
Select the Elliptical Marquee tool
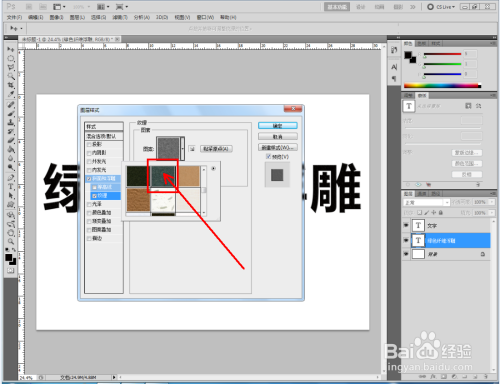[x=11, y=59]
